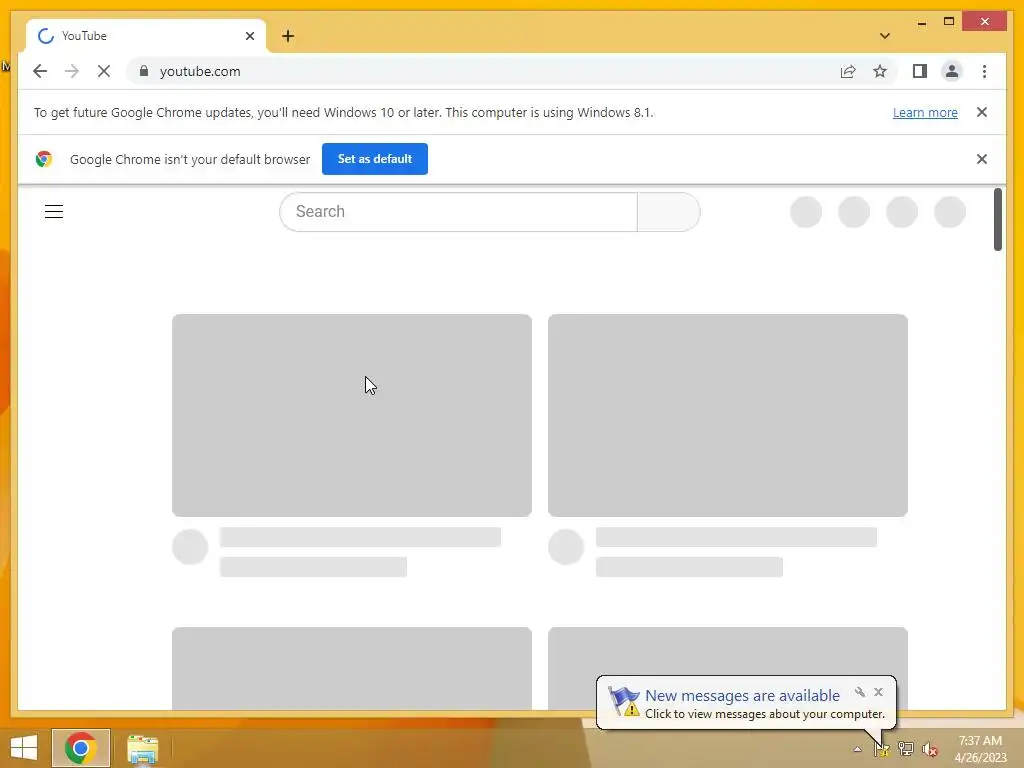The width and height of the screenshot is (1024, 768).
Task: Open the notification balloon wrench options
Action: coord(859,692)
